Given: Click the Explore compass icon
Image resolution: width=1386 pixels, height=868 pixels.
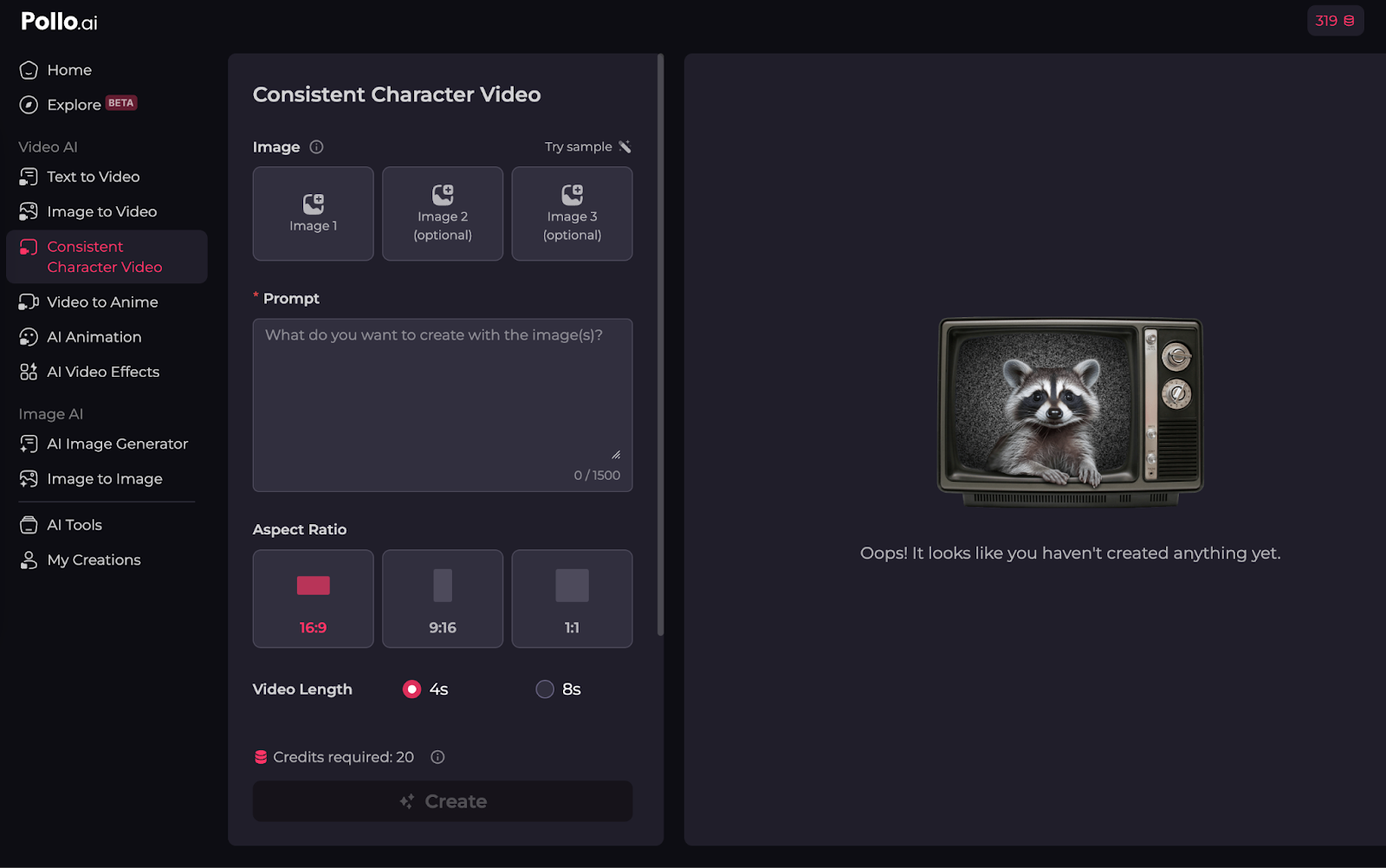Looking at the screenshot, I should point(29,105).
